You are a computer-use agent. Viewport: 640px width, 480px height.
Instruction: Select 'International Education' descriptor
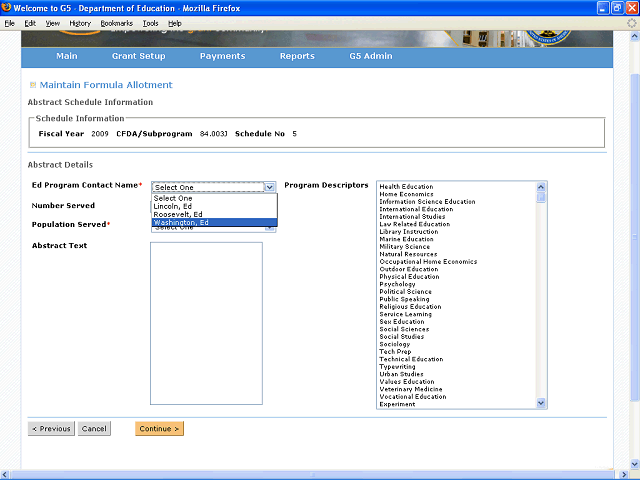(x=416, y=209)
